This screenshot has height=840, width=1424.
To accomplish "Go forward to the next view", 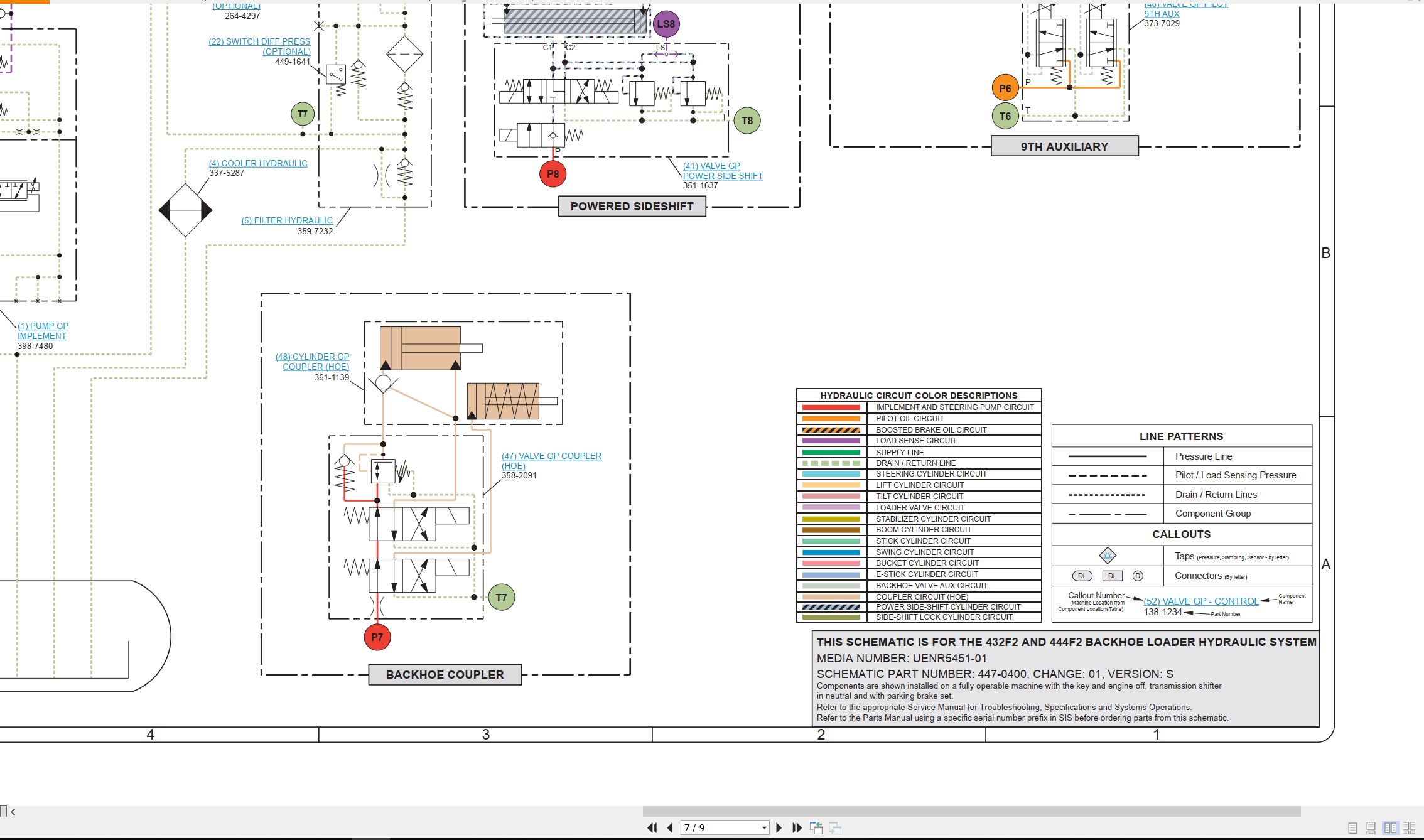I will point(835,827).
